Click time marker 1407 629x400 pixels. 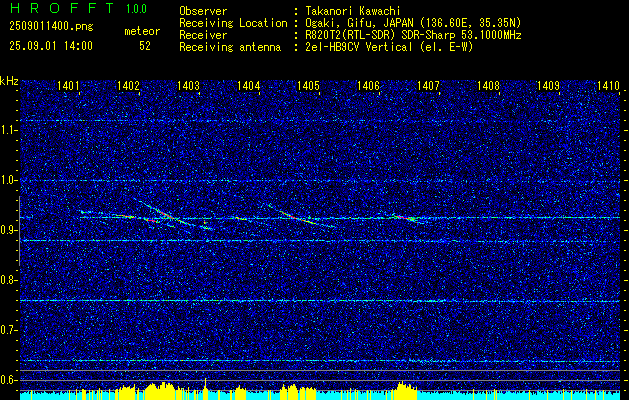428,85
